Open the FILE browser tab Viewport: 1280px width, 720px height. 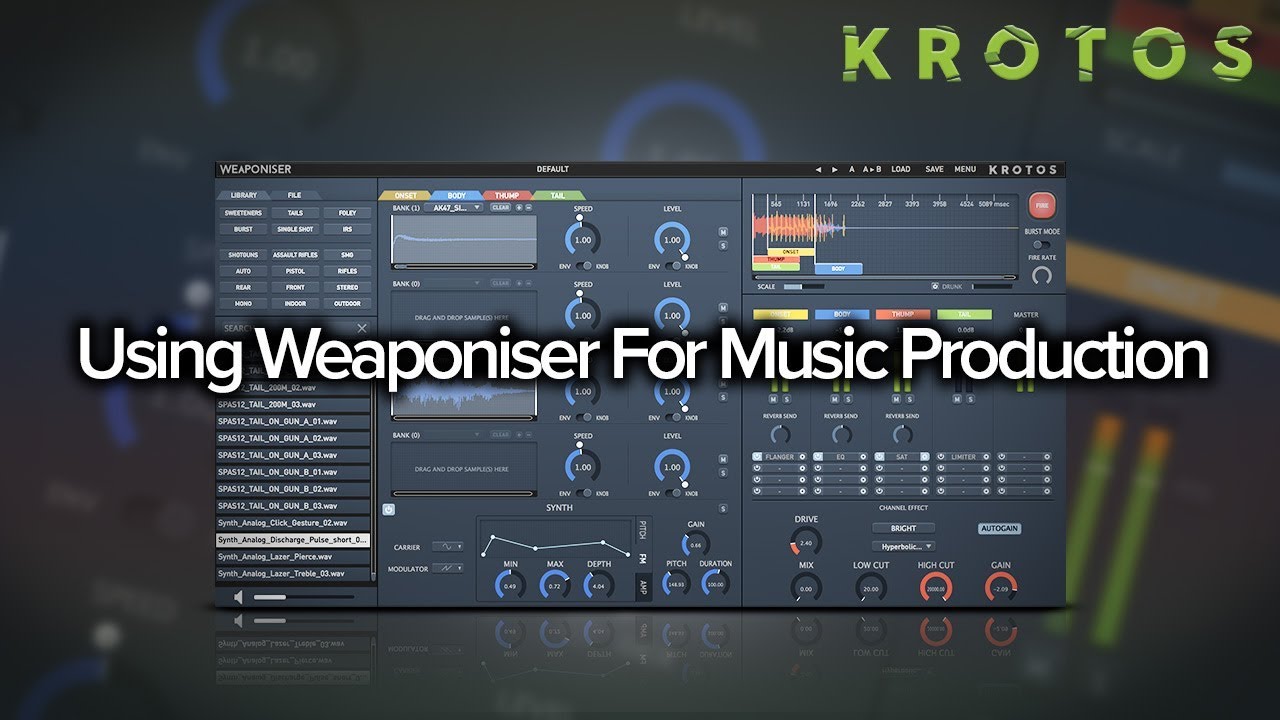pos(295,195)
